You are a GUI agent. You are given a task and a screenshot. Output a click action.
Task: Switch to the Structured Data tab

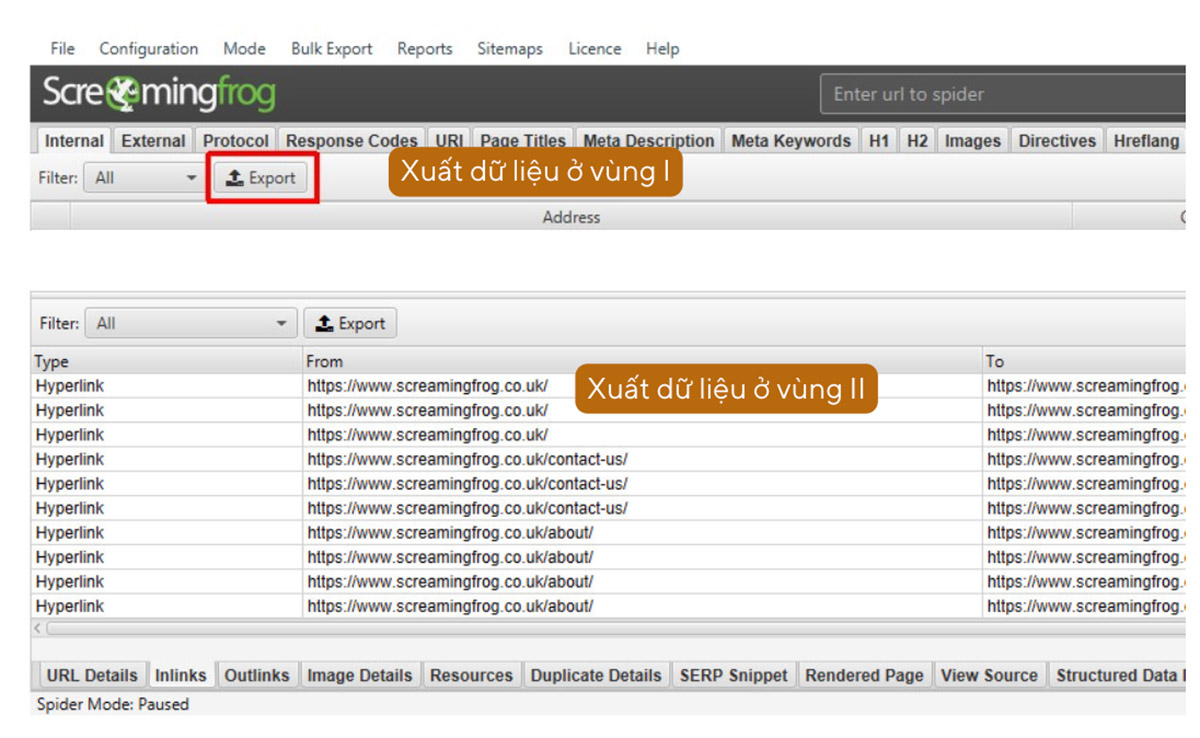tap(1118, 675)
